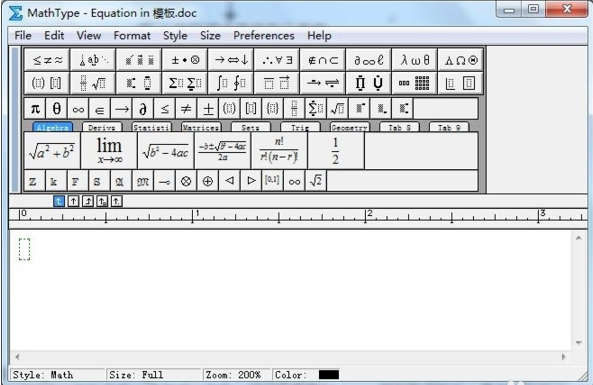This screenshot has height=385, width=593.
Task: Switch to the Geometry tab
Action: point(349,127)
